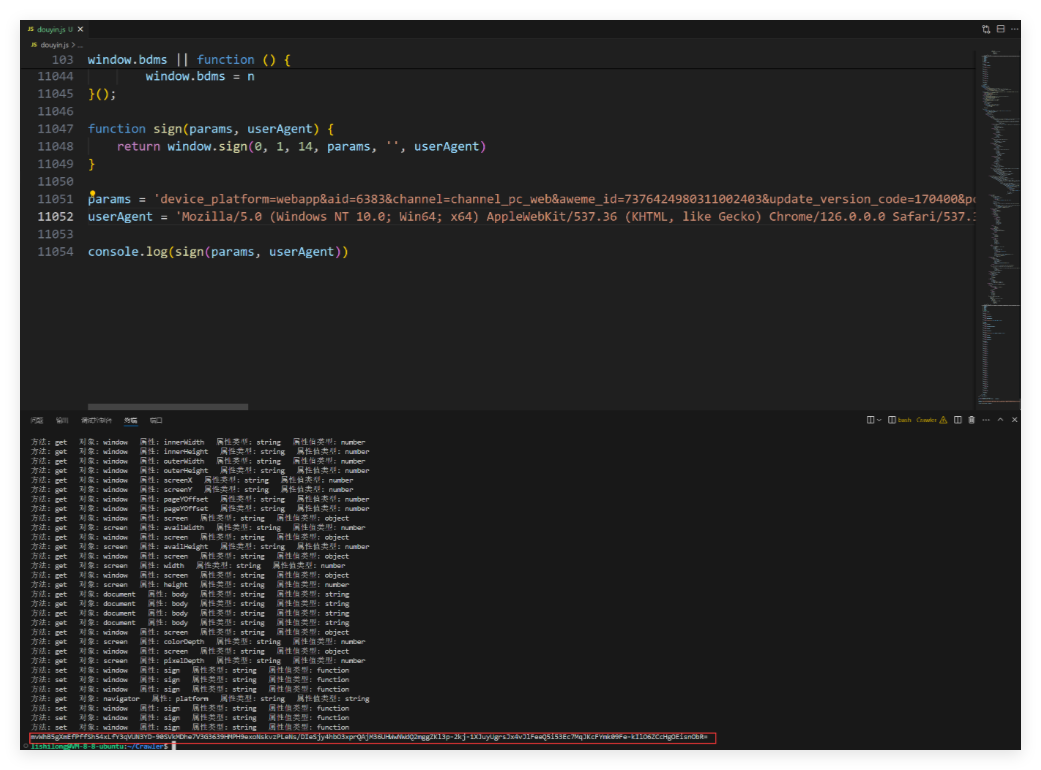Viewport: 1041px width, 770px height.
Task: Place the cursor on the function sign(params, userAgent) line
Action: point(211,129)
